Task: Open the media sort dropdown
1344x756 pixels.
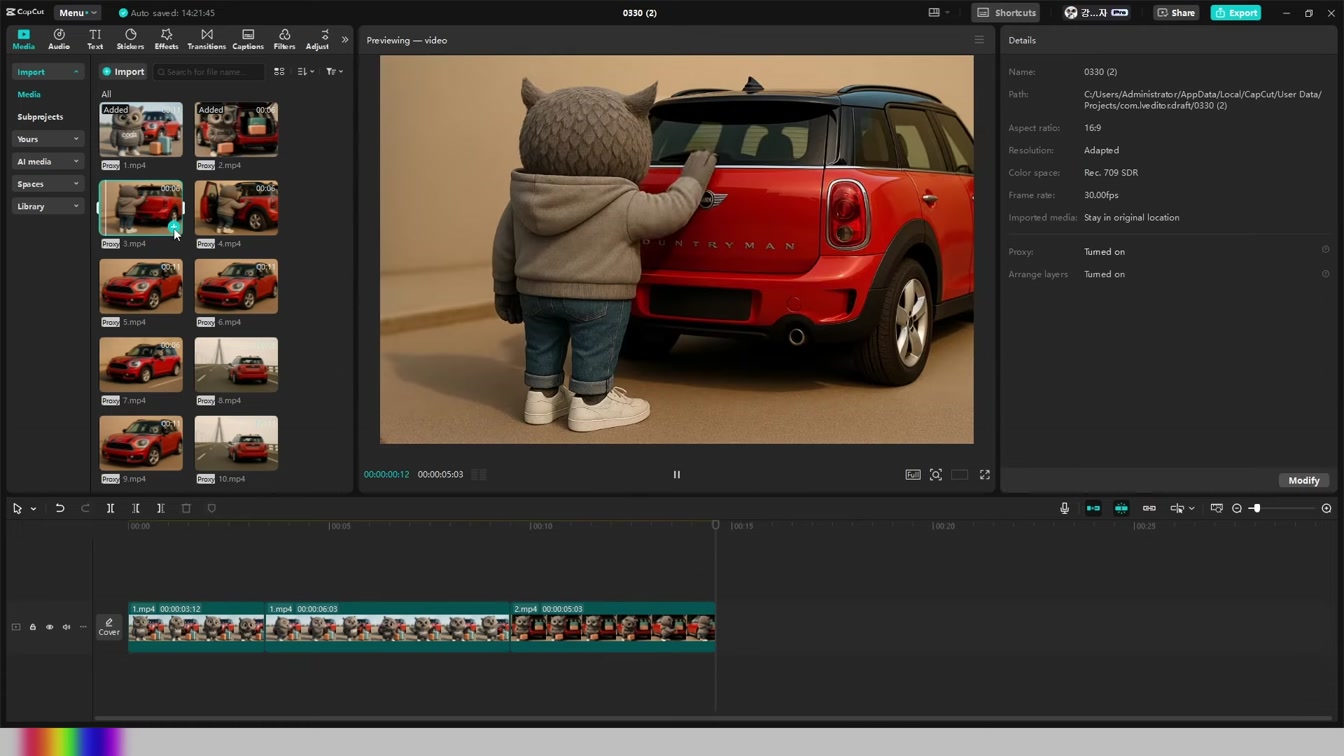Action: click(x=306, y=72)
